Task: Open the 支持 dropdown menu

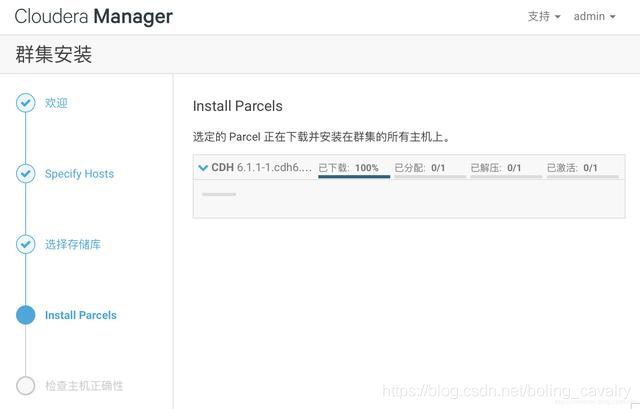Action: [x=544, y=16]
